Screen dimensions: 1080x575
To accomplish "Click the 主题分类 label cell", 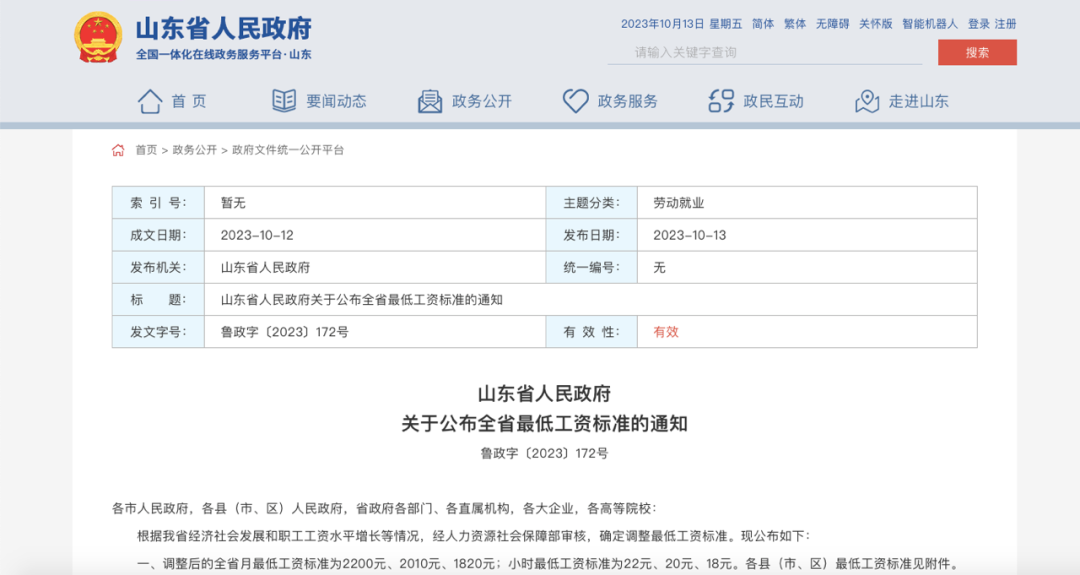I will [x=592, y=202].
